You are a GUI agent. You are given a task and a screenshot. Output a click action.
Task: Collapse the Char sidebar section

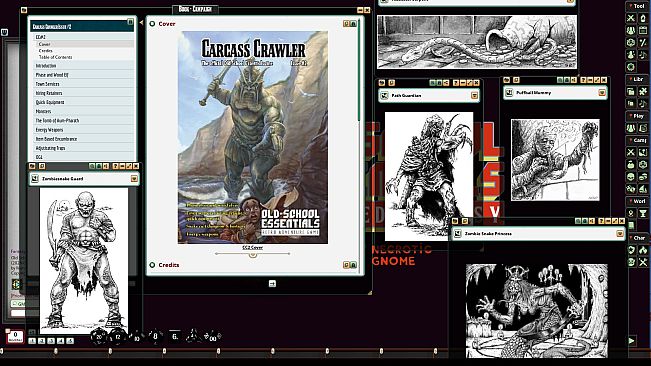coord(638,238)
